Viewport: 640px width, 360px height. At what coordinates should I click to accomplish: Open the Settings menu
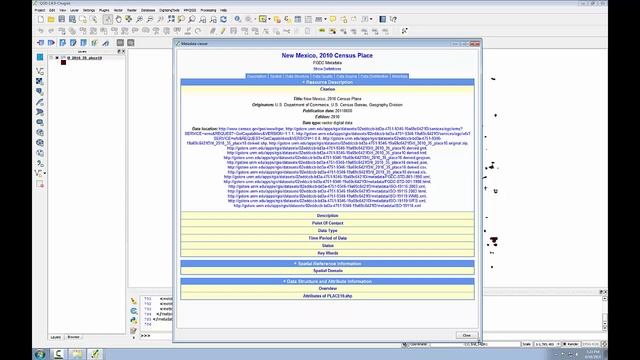[89, 10]
